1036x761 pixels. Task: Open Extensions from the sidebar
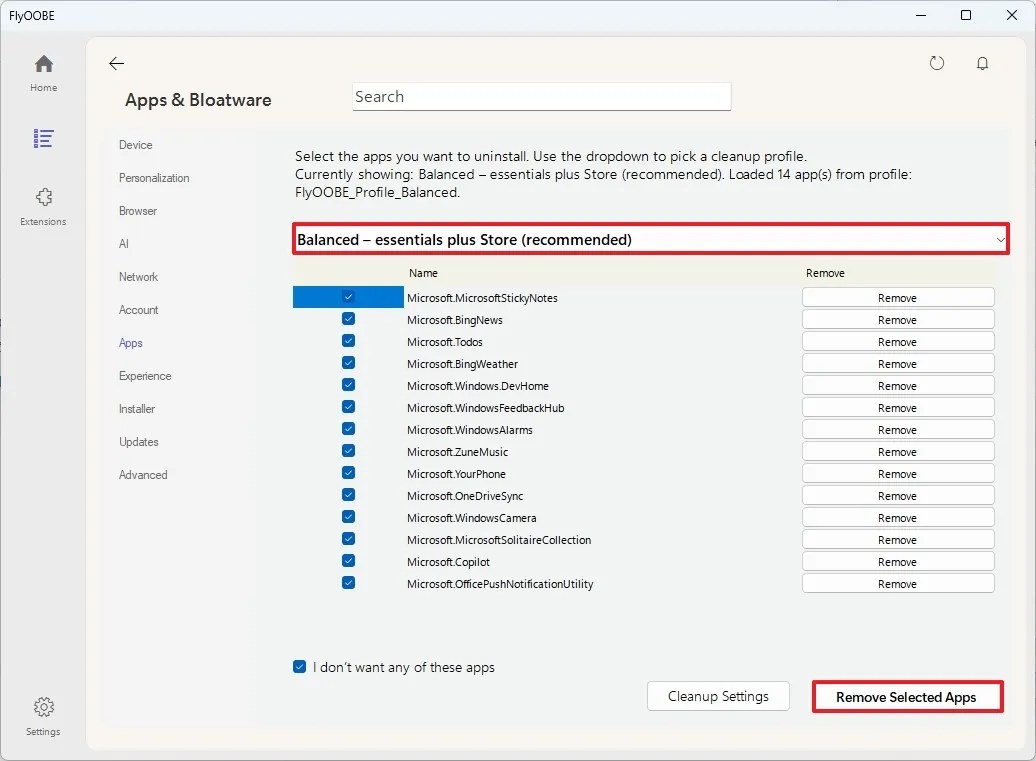coord(43,205)
